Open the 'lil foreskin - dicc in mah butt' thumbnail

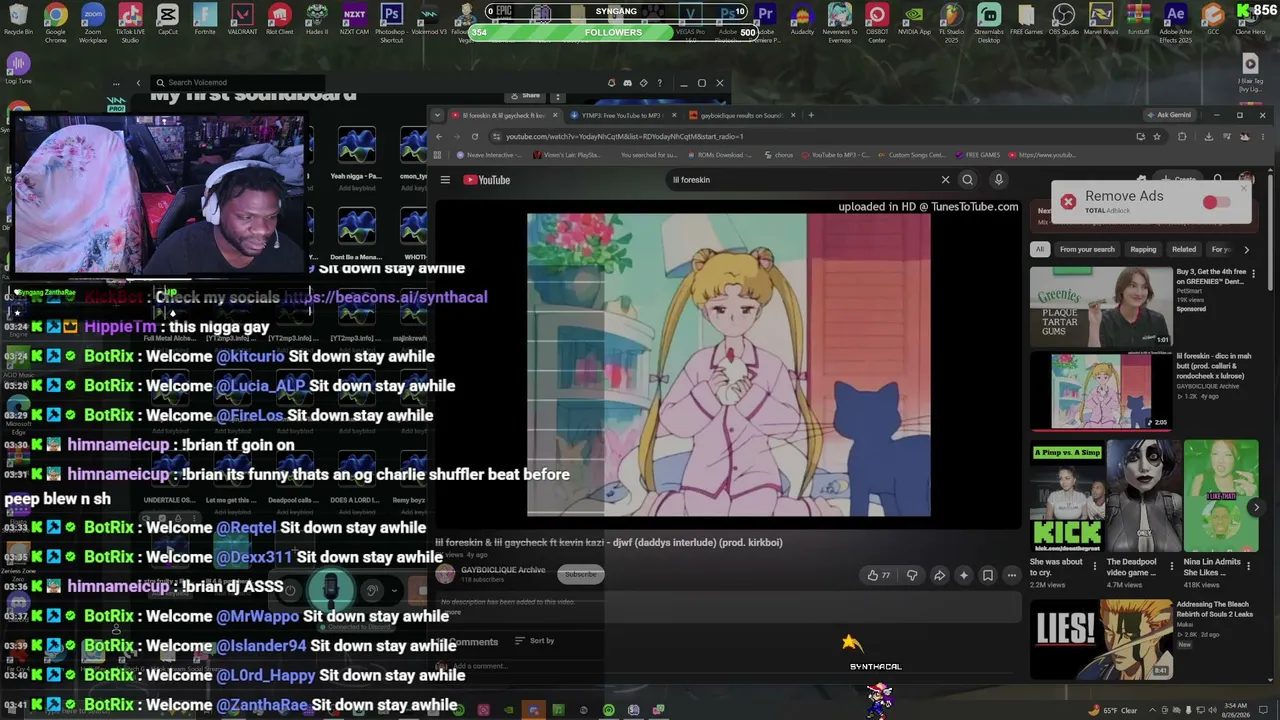pyautogui.click(x=1101, y=391)
